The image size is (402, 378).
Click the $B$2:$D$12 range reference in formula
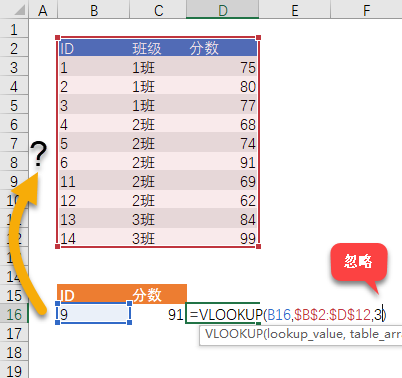[332, 314]
